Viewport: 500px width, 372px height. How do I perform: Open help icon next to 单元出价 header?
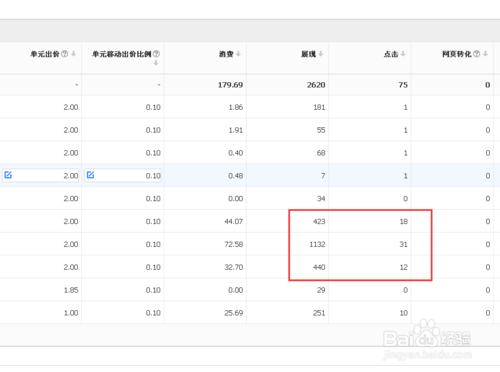65,54
